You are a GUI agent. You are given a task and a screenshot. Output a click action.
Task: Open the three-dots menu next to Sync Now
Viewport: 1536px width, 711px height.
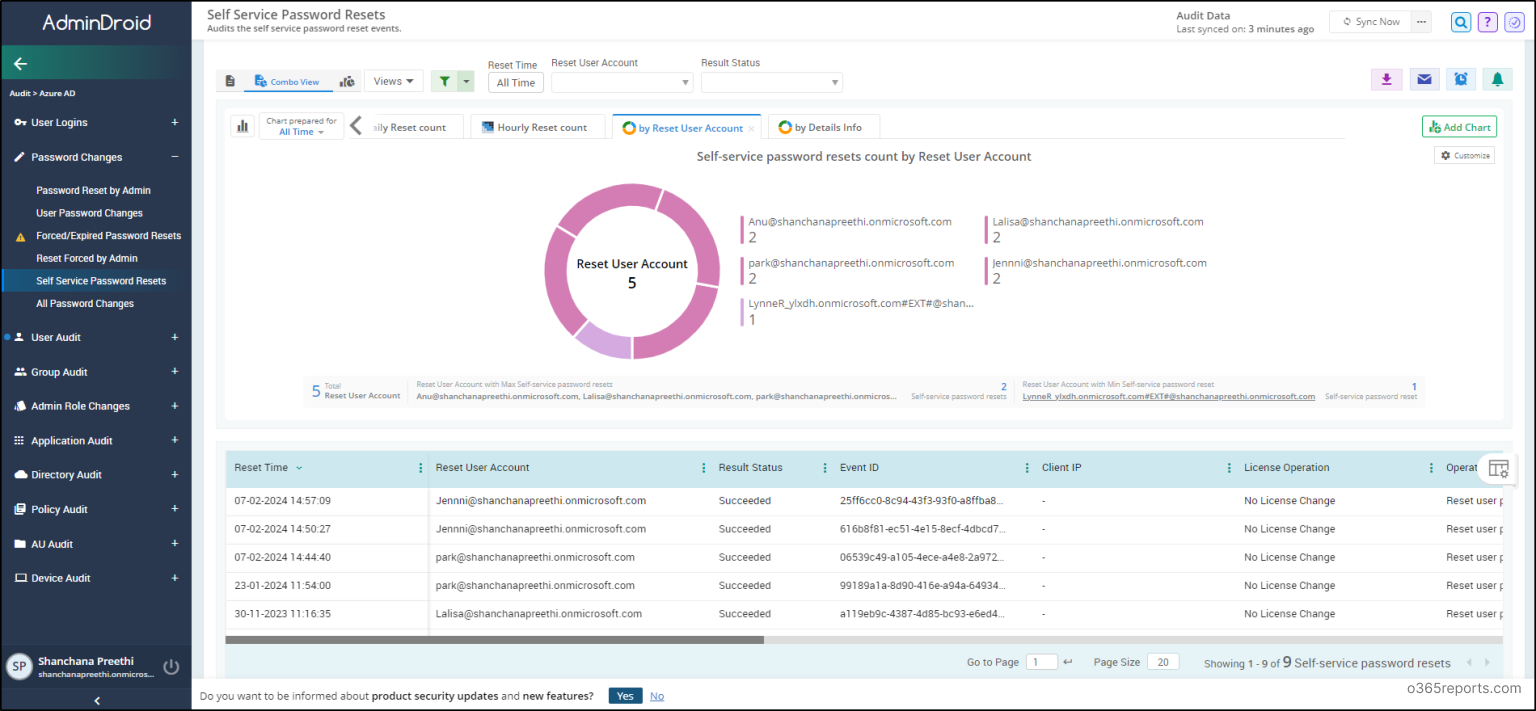[x=1421, y=22]
